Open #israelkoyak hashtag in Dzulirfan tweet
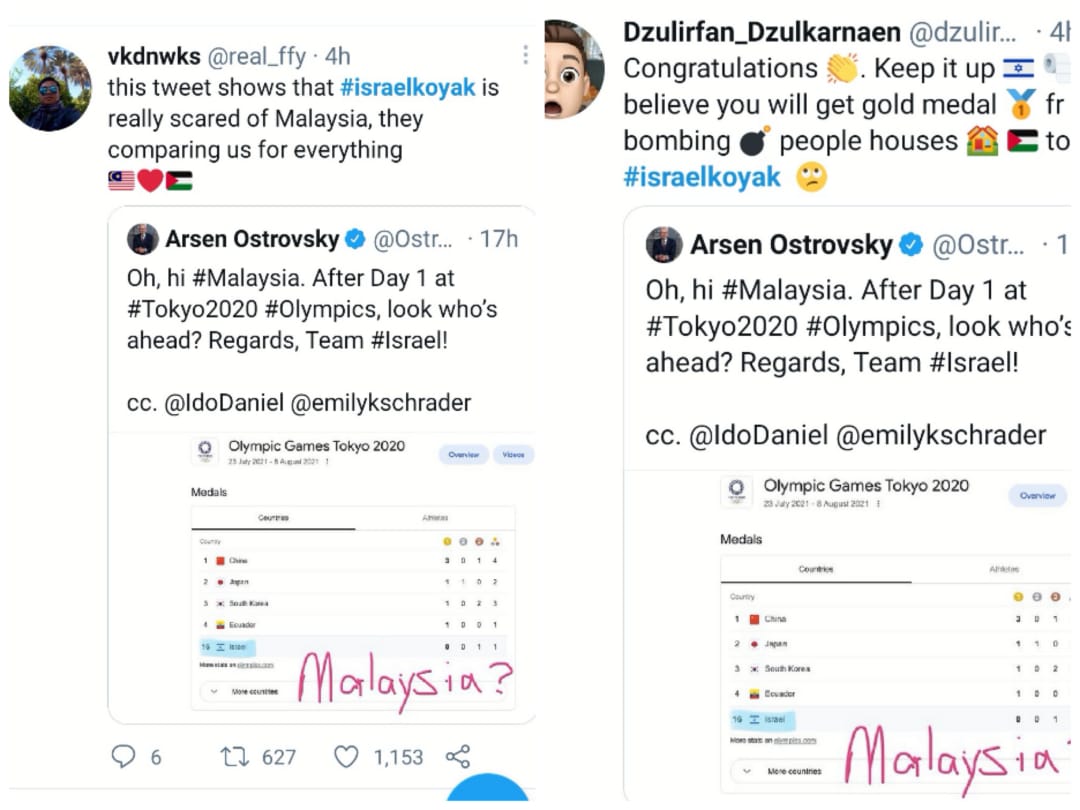1080x810 pixels. (702, 177)
